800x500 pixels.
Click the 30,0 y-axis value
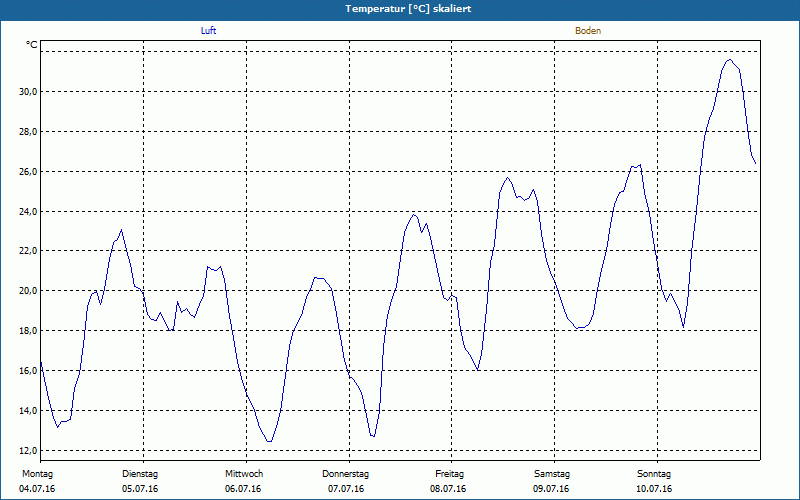[29, 92]
